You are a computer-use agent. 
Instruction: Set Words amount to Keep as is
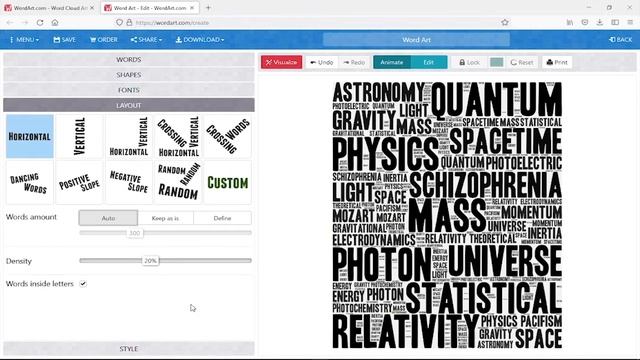pos(165,218)
